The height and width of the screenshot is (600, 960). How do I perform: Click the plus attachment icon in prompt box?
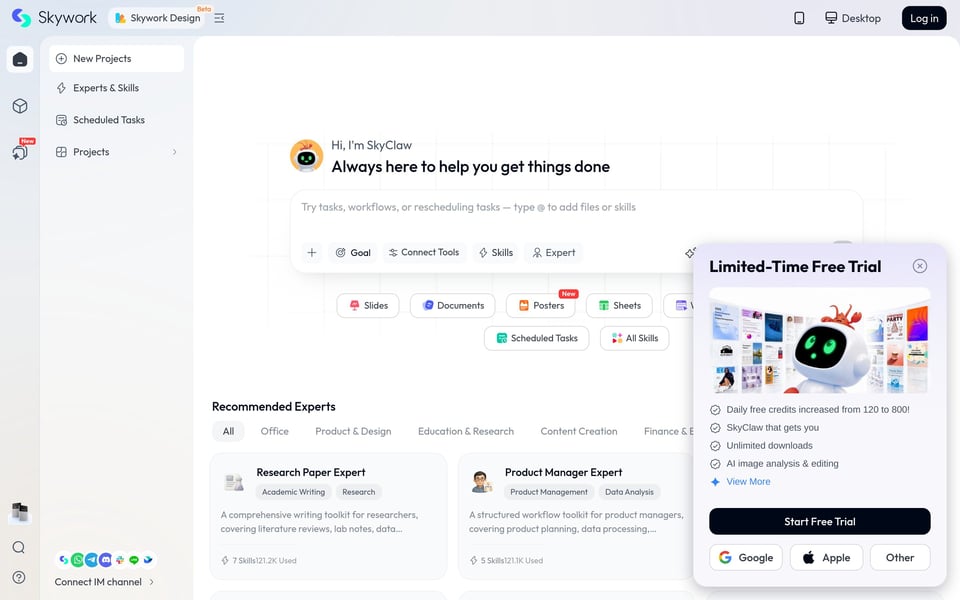[x=312, y=252]
